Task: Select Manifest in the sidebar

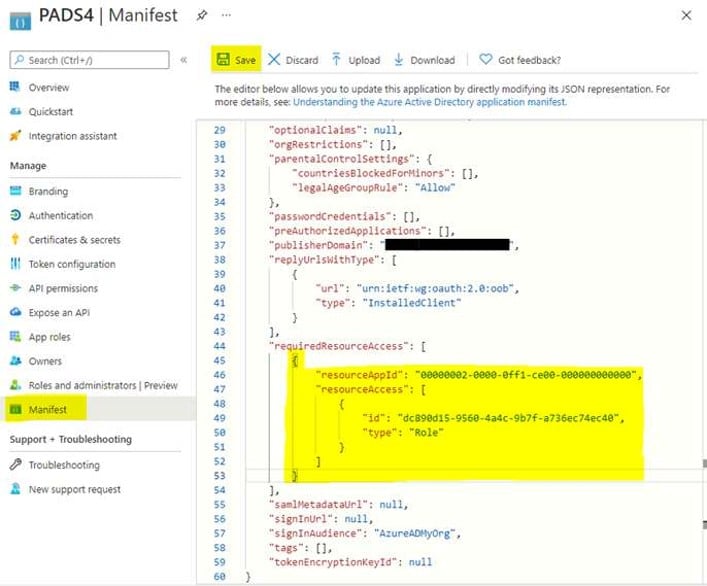Action: pos(47,410)
